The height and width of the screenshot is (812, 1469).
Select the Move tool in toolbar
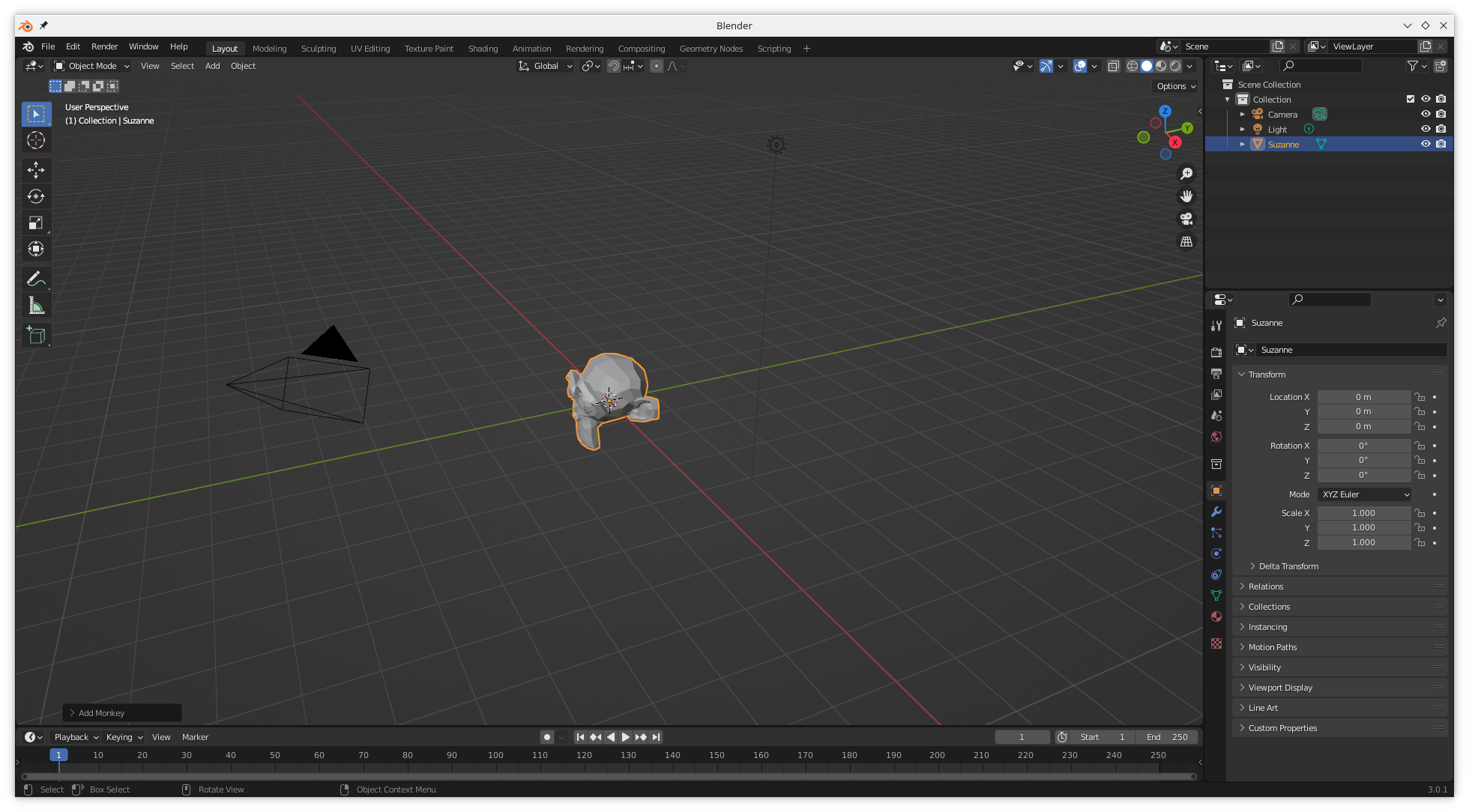[36, 170]
